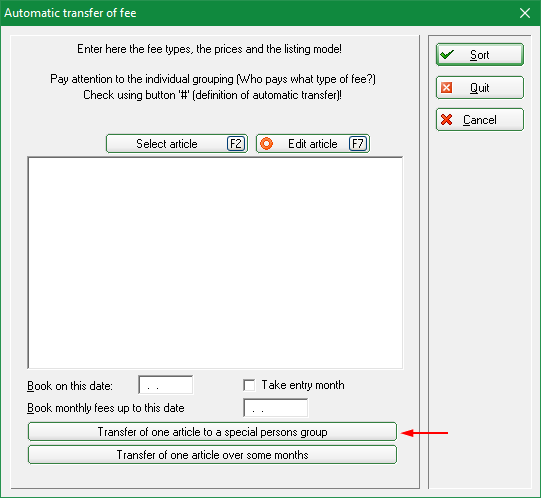This screenshot has width=541, height=498.
Task: Click the green checkmark icon beside Sort
Action: [x=447, y=55]
